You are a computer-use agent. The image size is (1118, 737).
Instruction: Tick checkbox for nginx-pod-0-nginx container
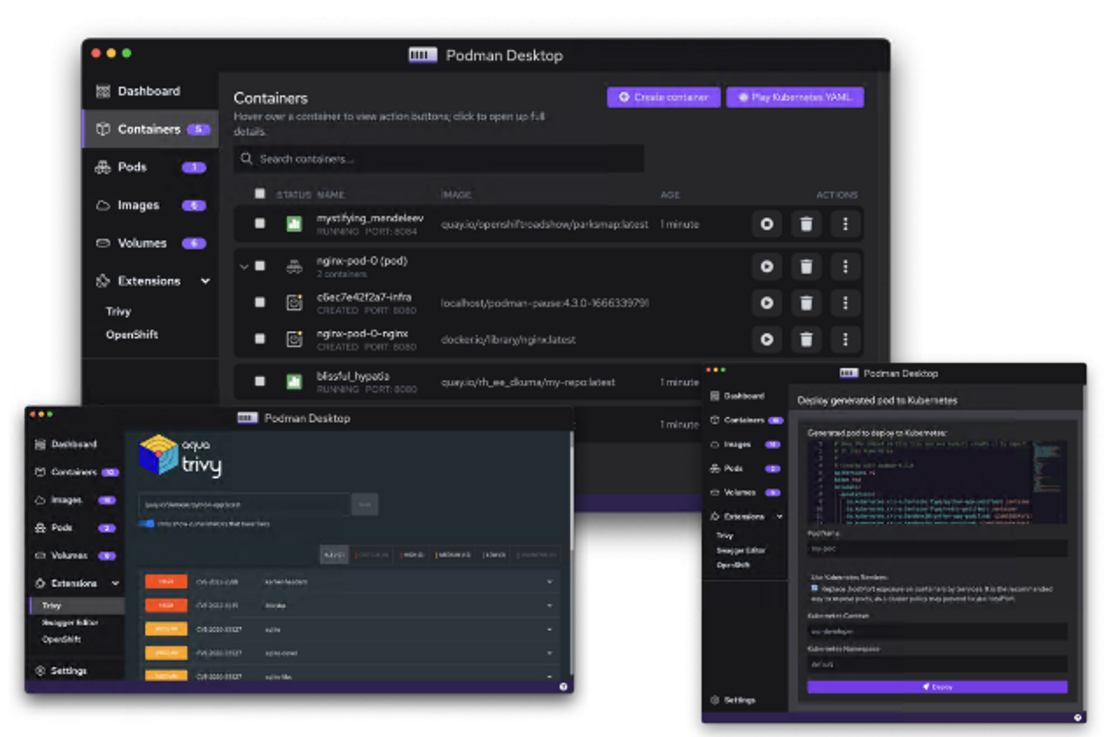[x=260, y=339]
